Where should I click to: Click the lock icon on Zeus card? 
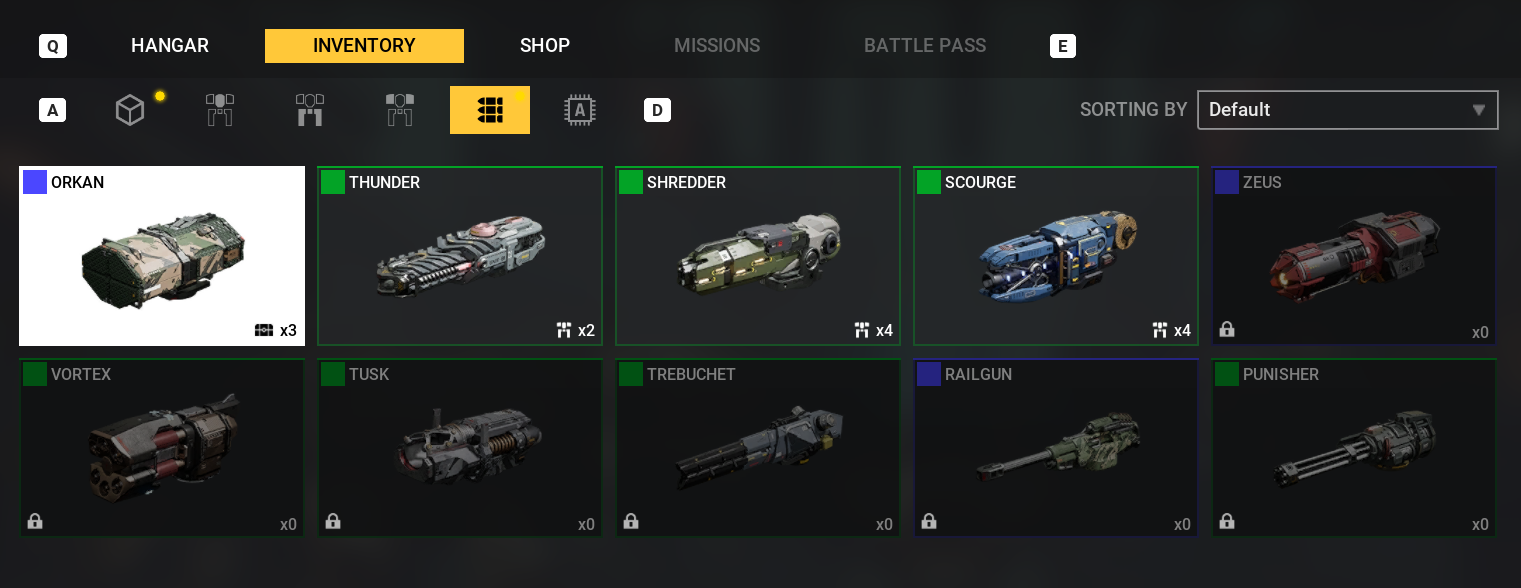[x=1226, y=329]
